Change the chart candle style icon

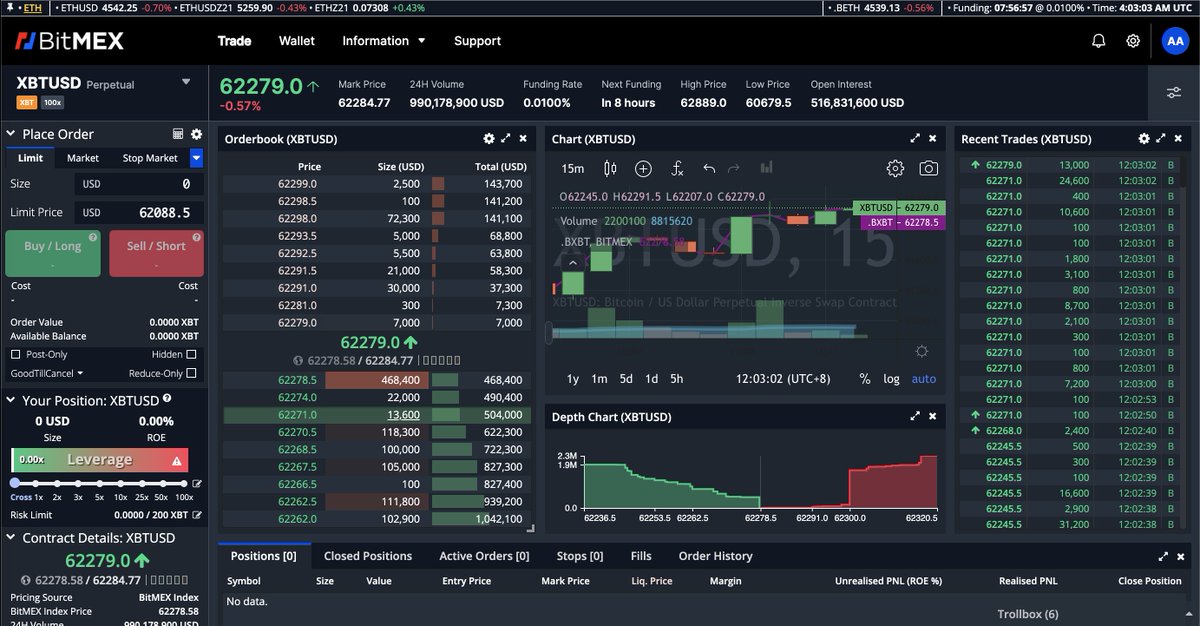click(610, 169)
